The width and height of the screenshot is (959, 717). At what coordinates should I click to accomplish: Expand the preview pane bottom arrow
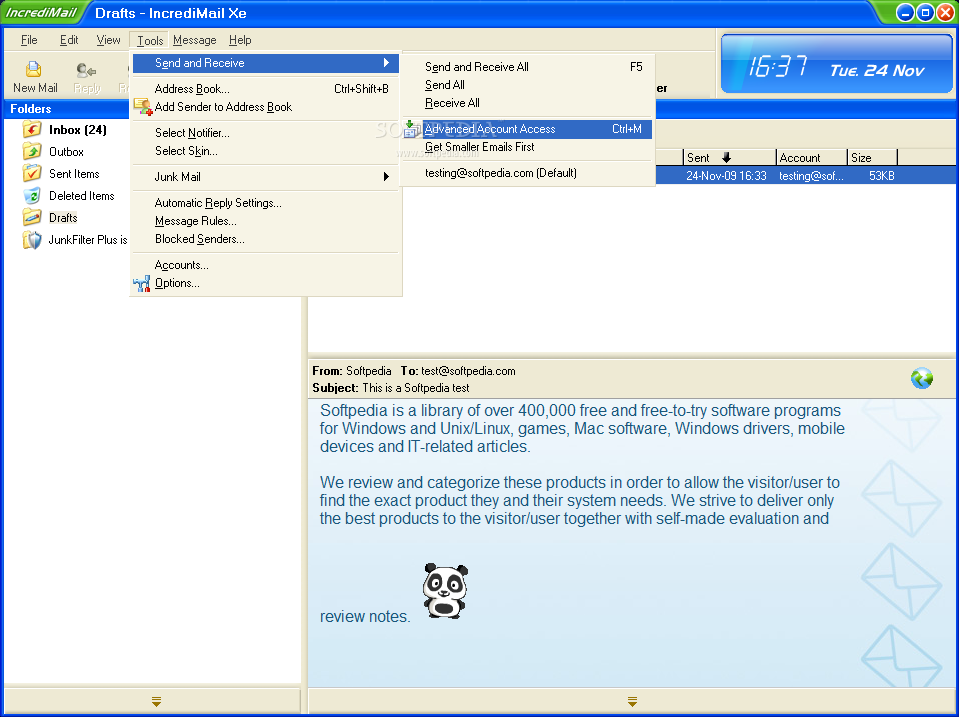(632, 701)
